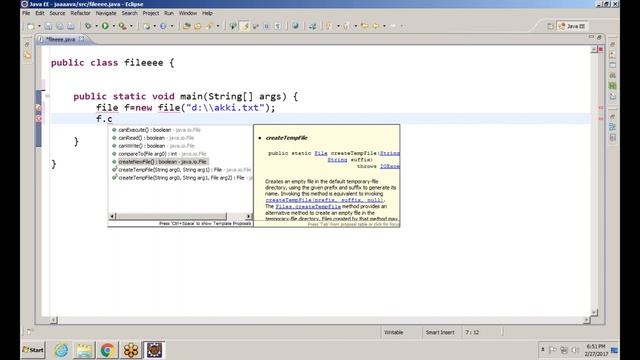The image size is (640, 360).
Task: Click the Open Web Browser globe icon
Action: [x=295, y=26]
